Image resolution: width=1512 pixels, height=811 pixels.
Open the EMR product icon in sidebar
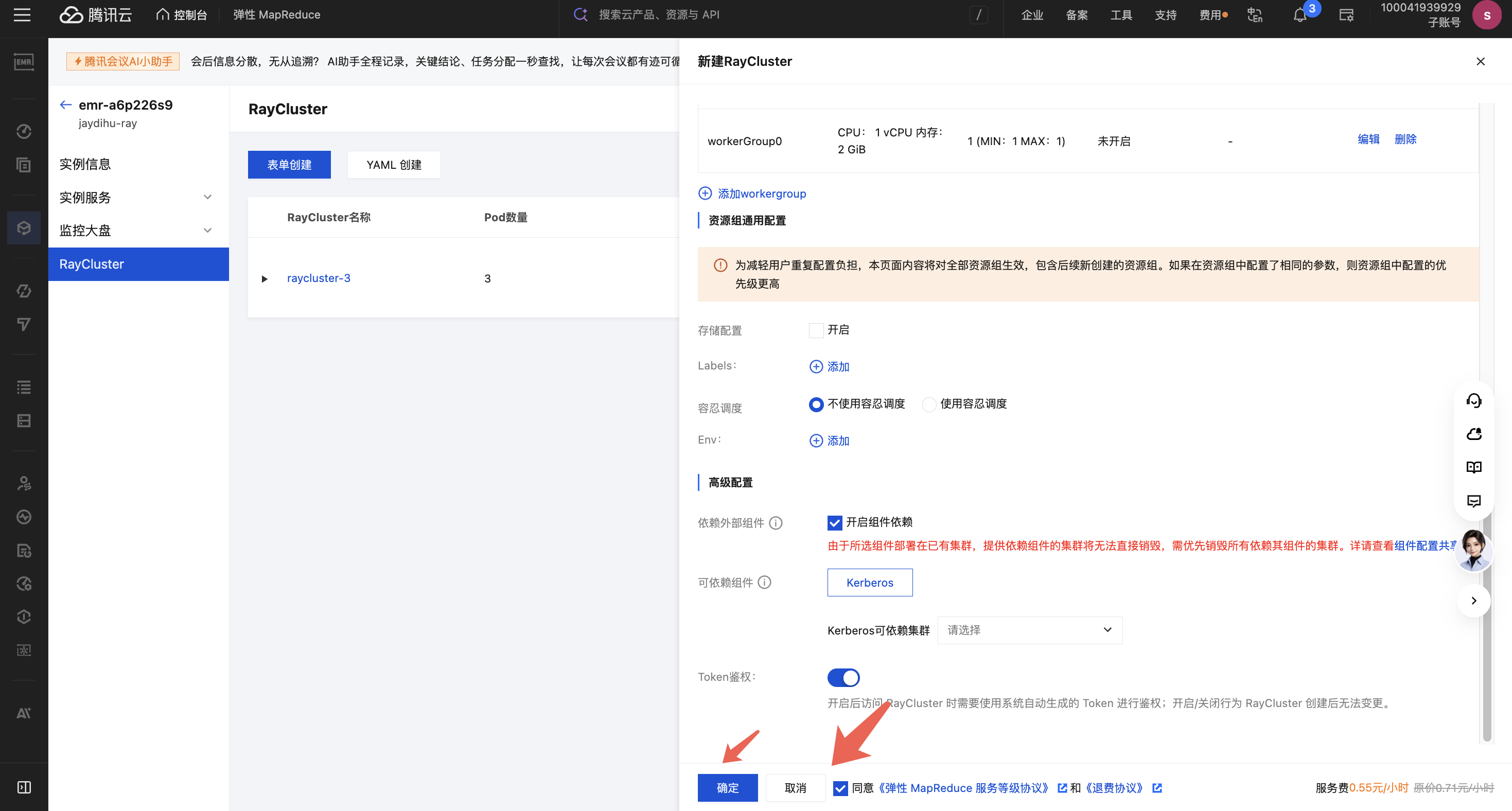[24, 62]
